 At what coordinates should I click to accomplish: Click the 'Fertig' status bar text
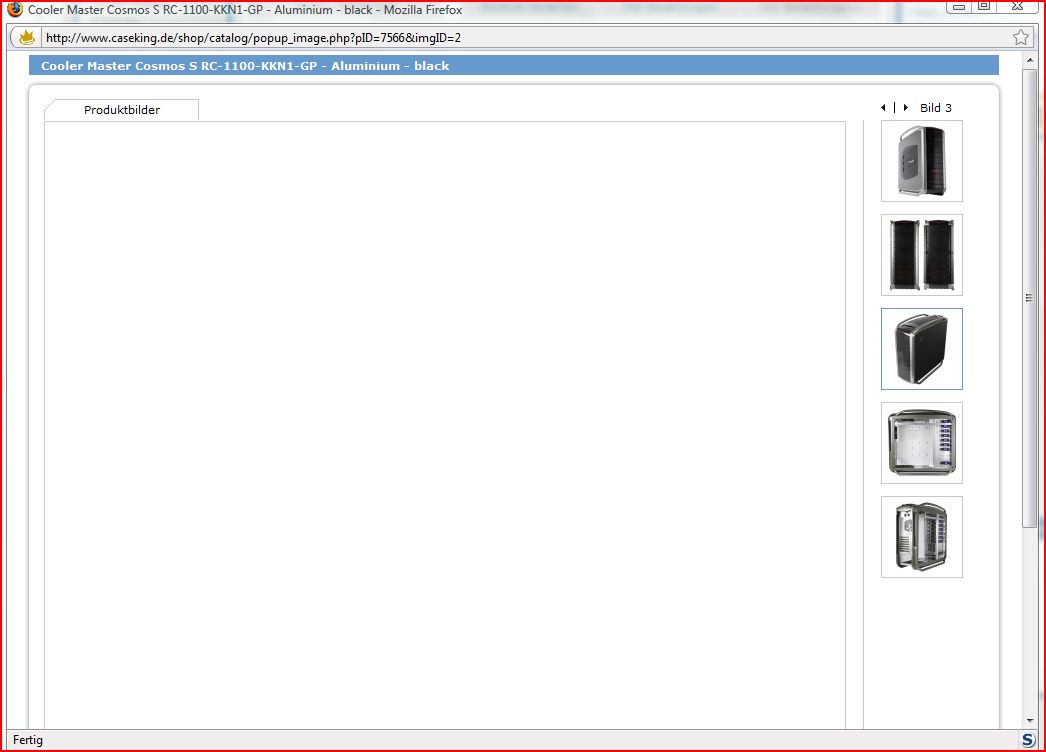pos(28,740)
